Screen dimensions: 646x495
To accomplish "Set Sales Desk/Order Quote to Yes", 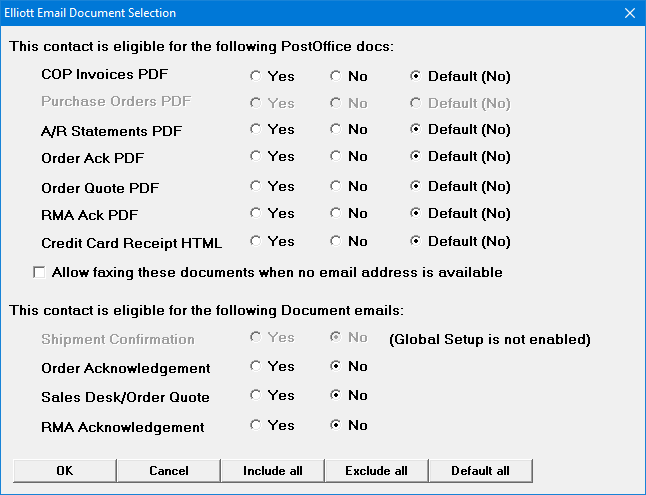I will [256, 396].
